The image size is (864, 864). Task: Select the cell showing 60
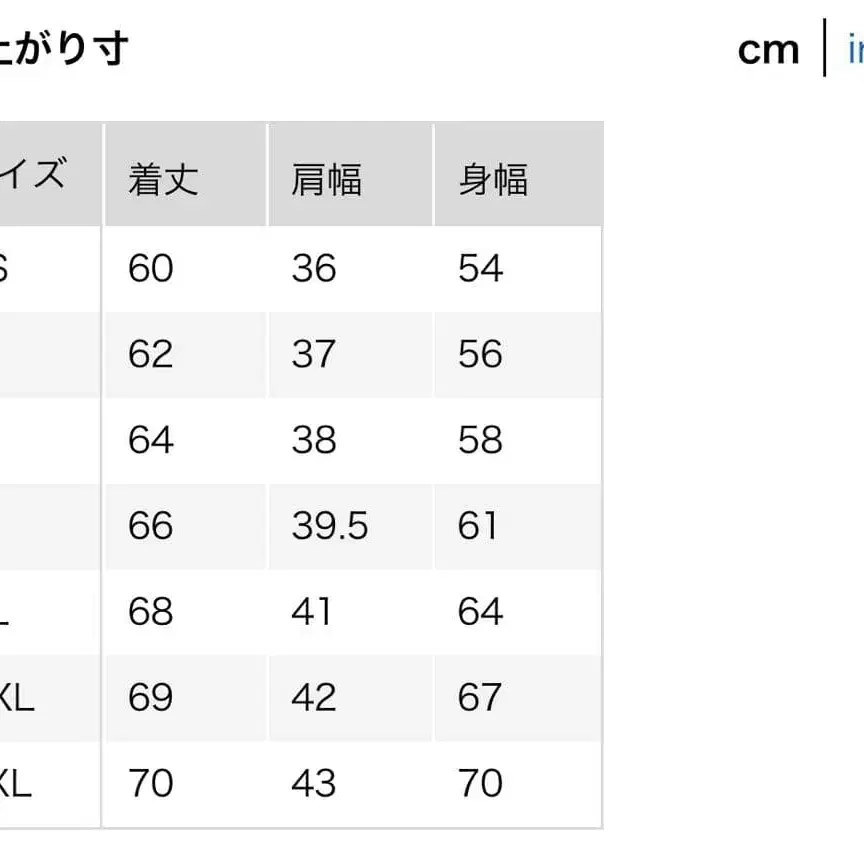point(150,268)
